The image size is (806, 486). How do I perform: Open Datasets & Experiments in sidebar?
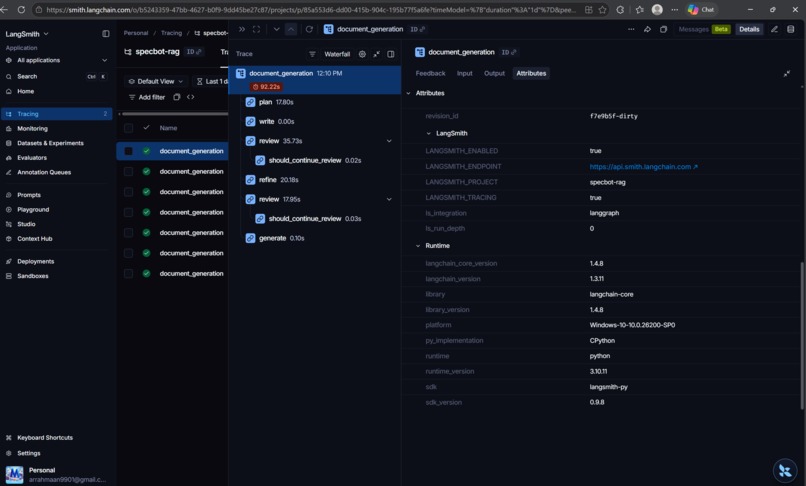tap(57, 143)
